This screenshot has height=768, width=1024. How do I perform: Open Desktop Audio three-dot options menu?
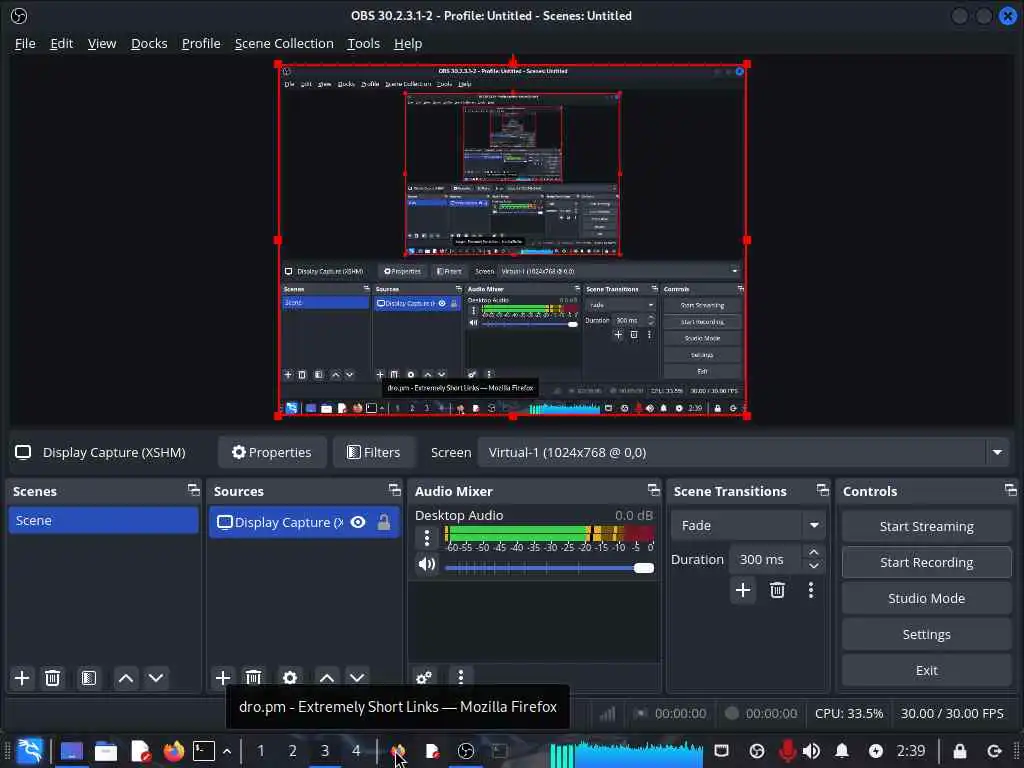pos(426,538)
